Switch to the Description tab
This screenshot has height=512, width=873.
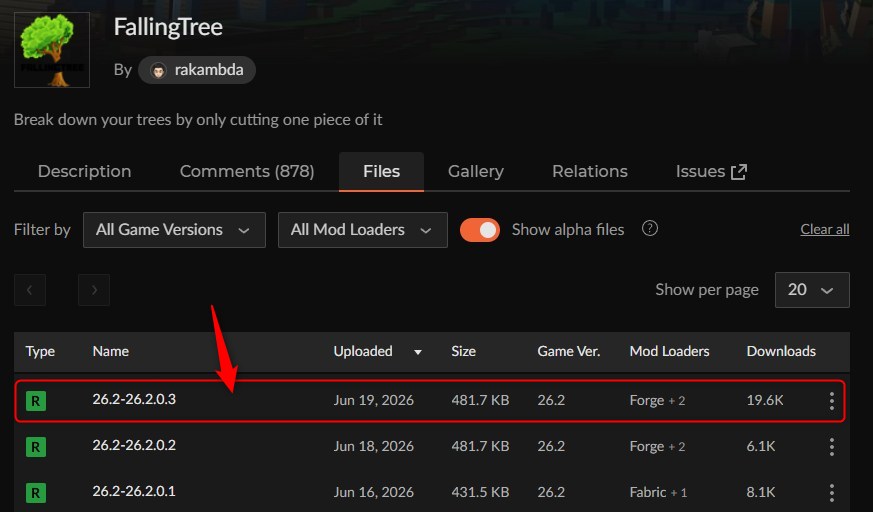pyautogui.click(x=85, y=171)
